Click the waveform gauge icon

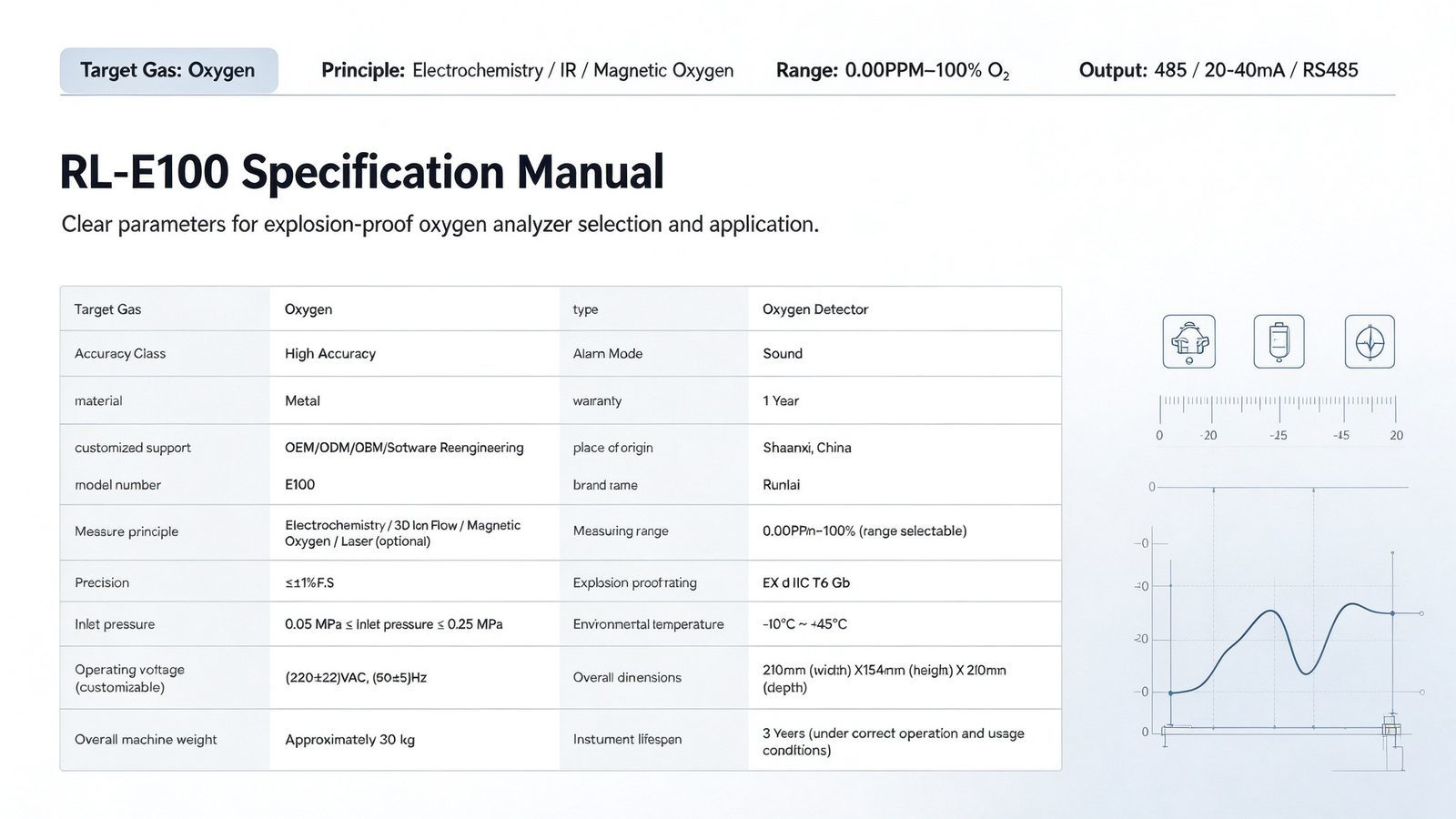1370,341
